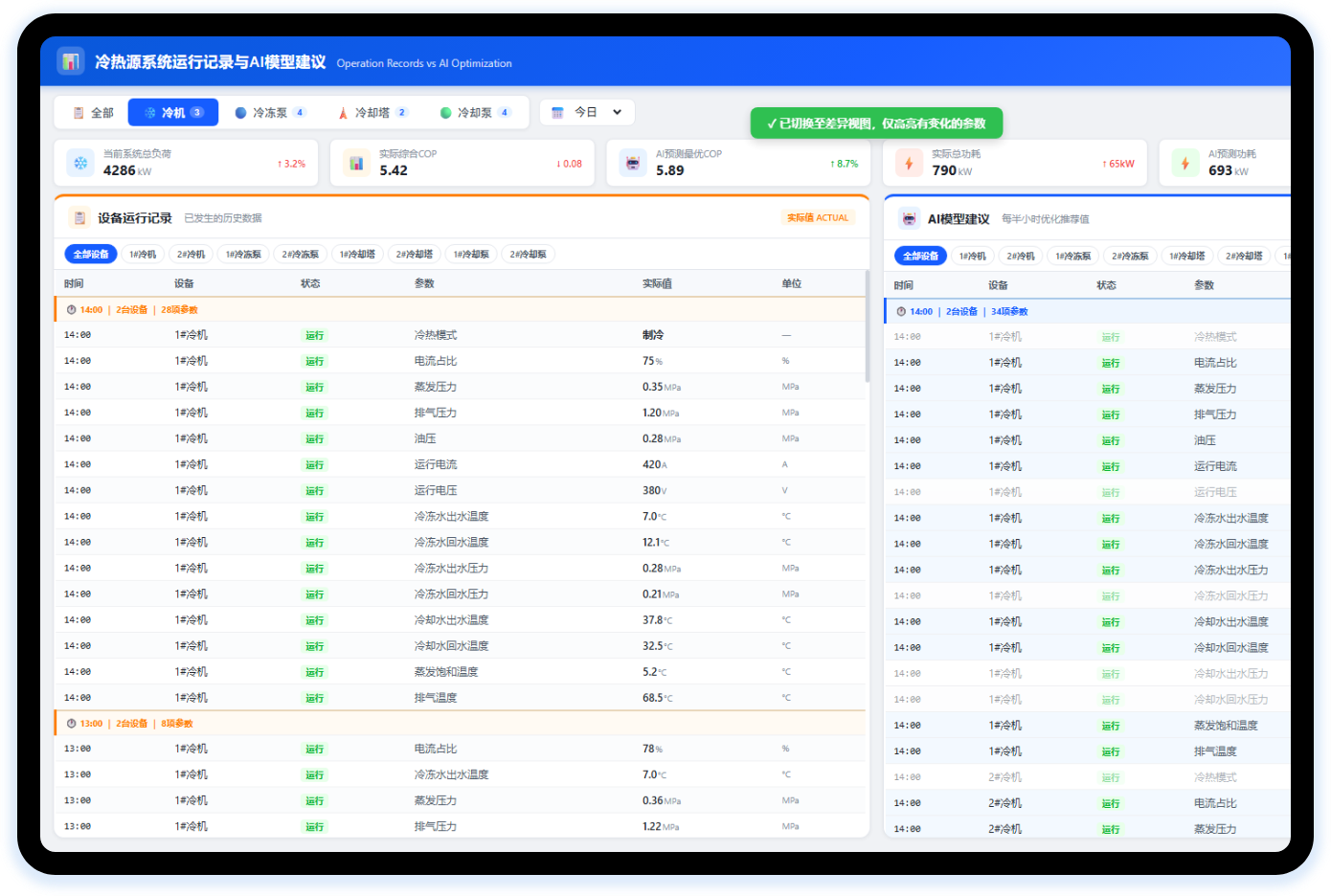This screenshot has width=1331, height=896.
Task: Click lightning icon on 实际总功耗 card
Action: pos(909,163)
